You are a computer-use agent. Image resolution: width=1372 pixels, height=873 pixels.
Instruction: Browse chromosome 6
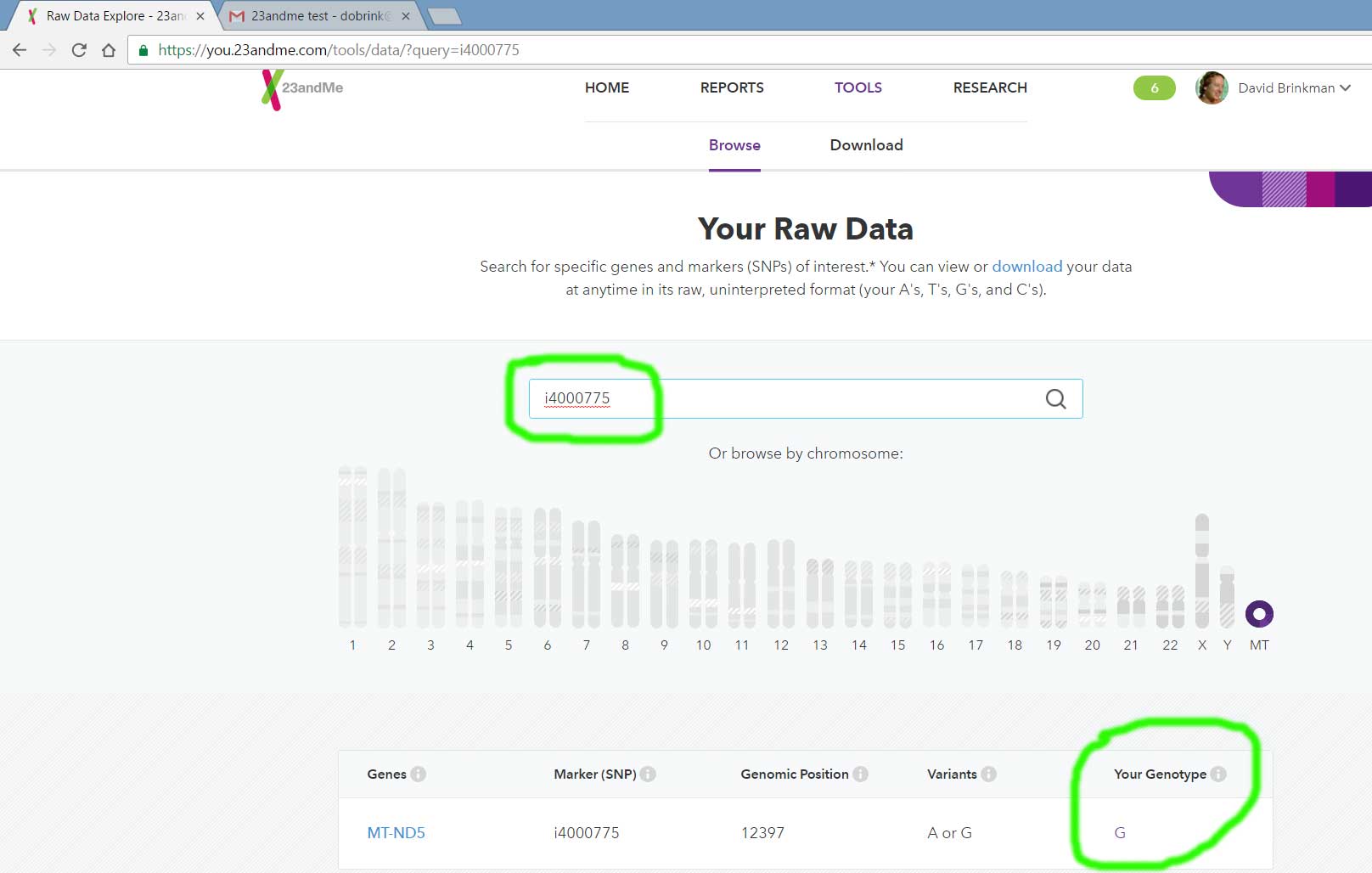pyautogui.click(x=548, y=567)
